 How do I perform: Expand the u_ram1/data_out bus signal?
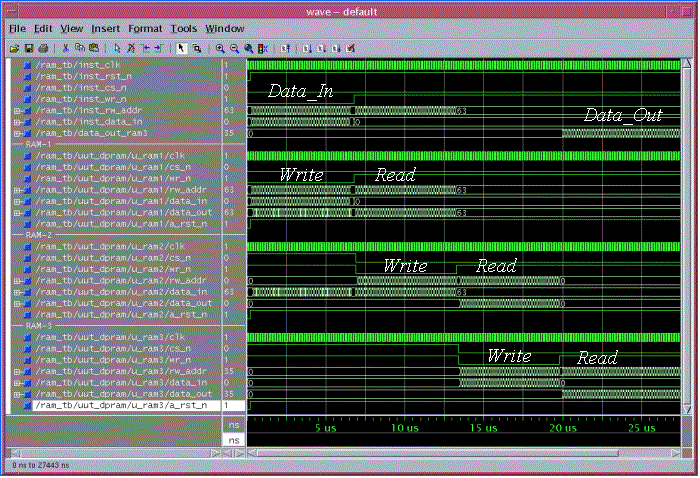tap(17, 212)
